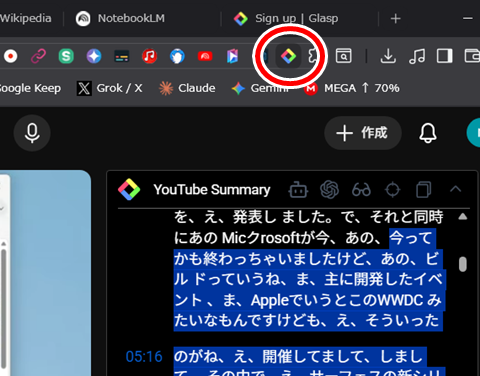Image resolution: width=480 pixels, height=376 pixels.
Task: Click the YouTube Summary title text
Action: click(212, 190)
